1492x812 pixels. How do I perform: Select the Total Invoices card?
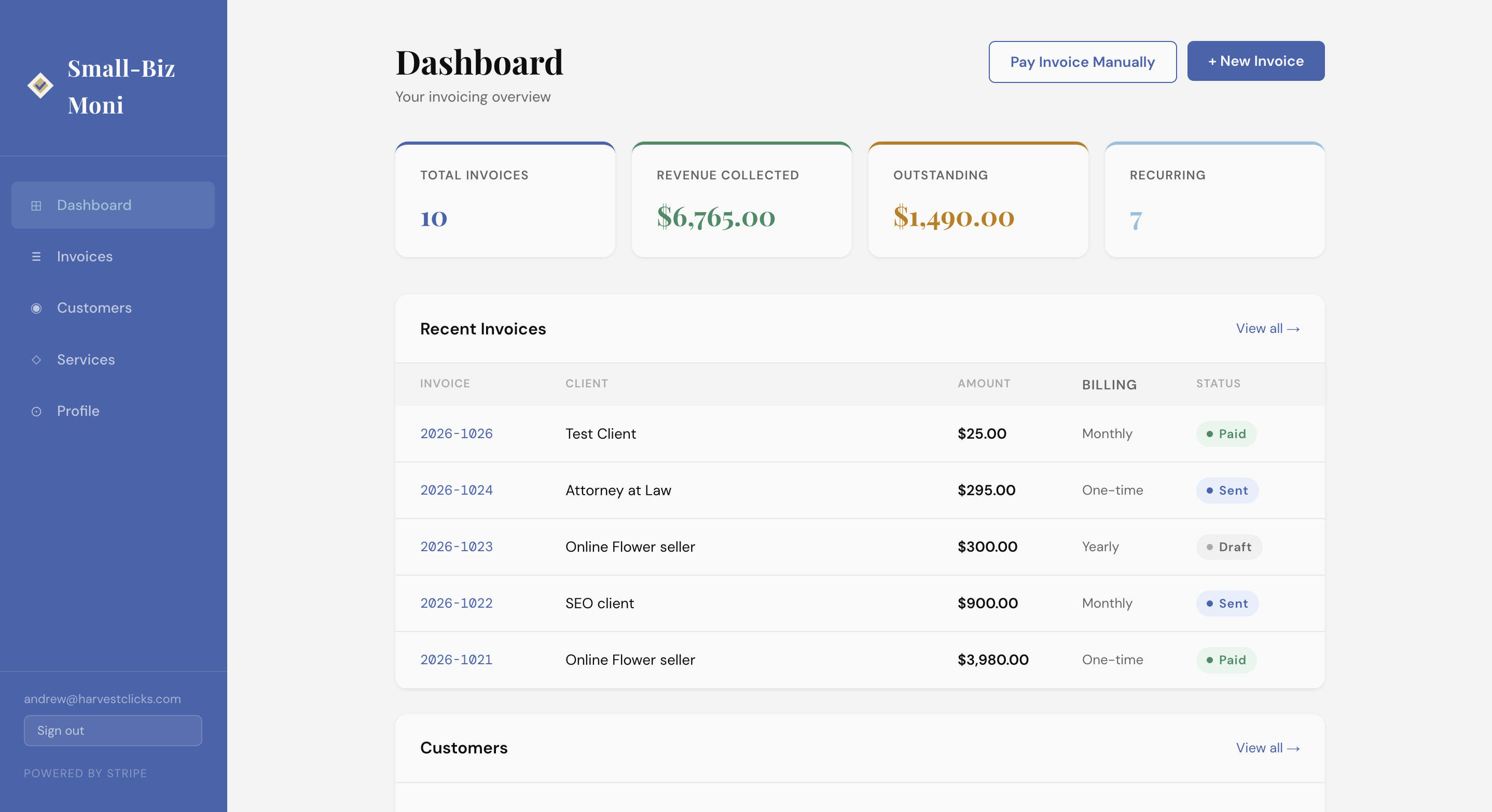(x=505, y=200)
